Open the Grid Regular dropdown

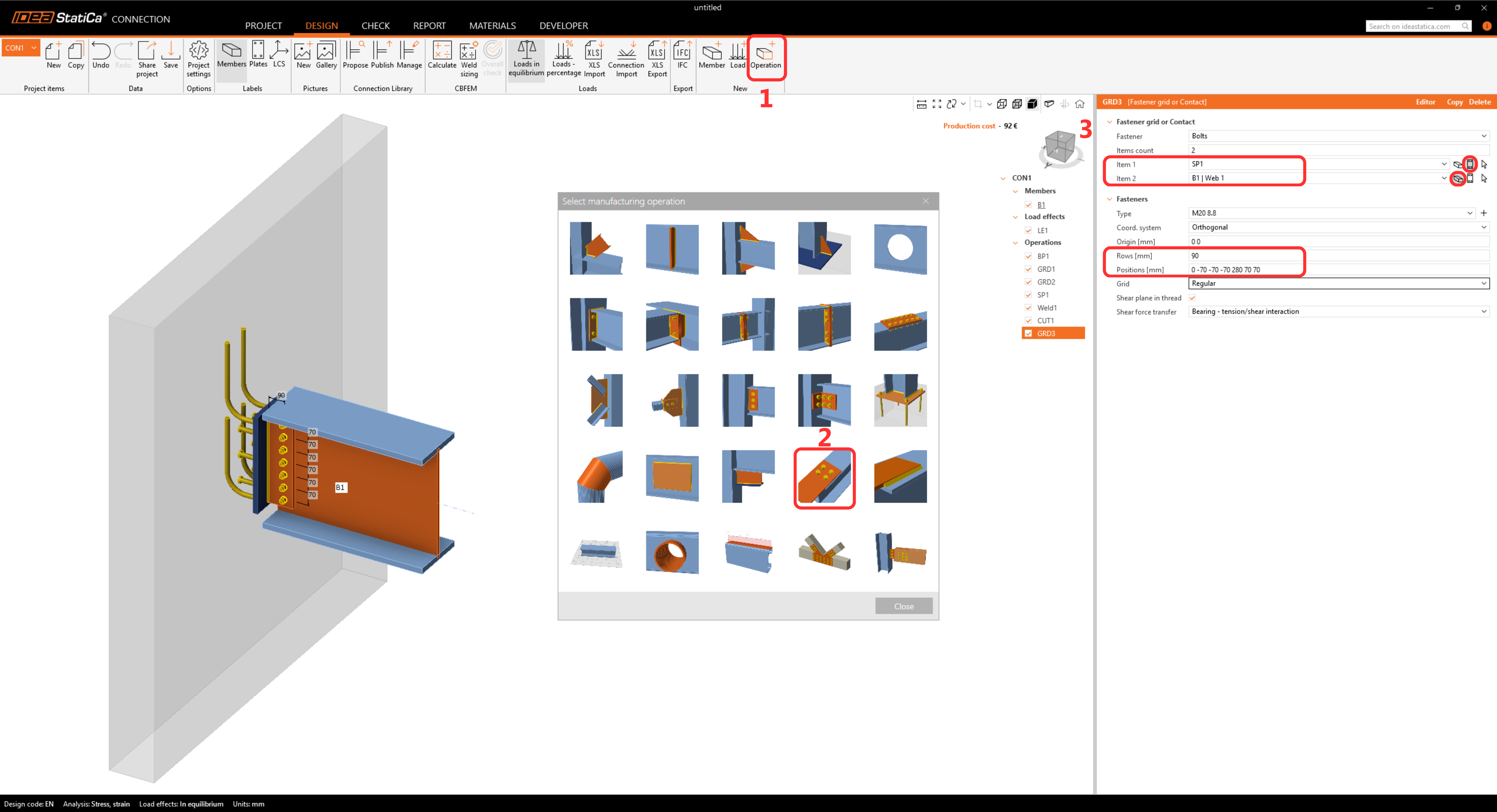pos(1484,284)
